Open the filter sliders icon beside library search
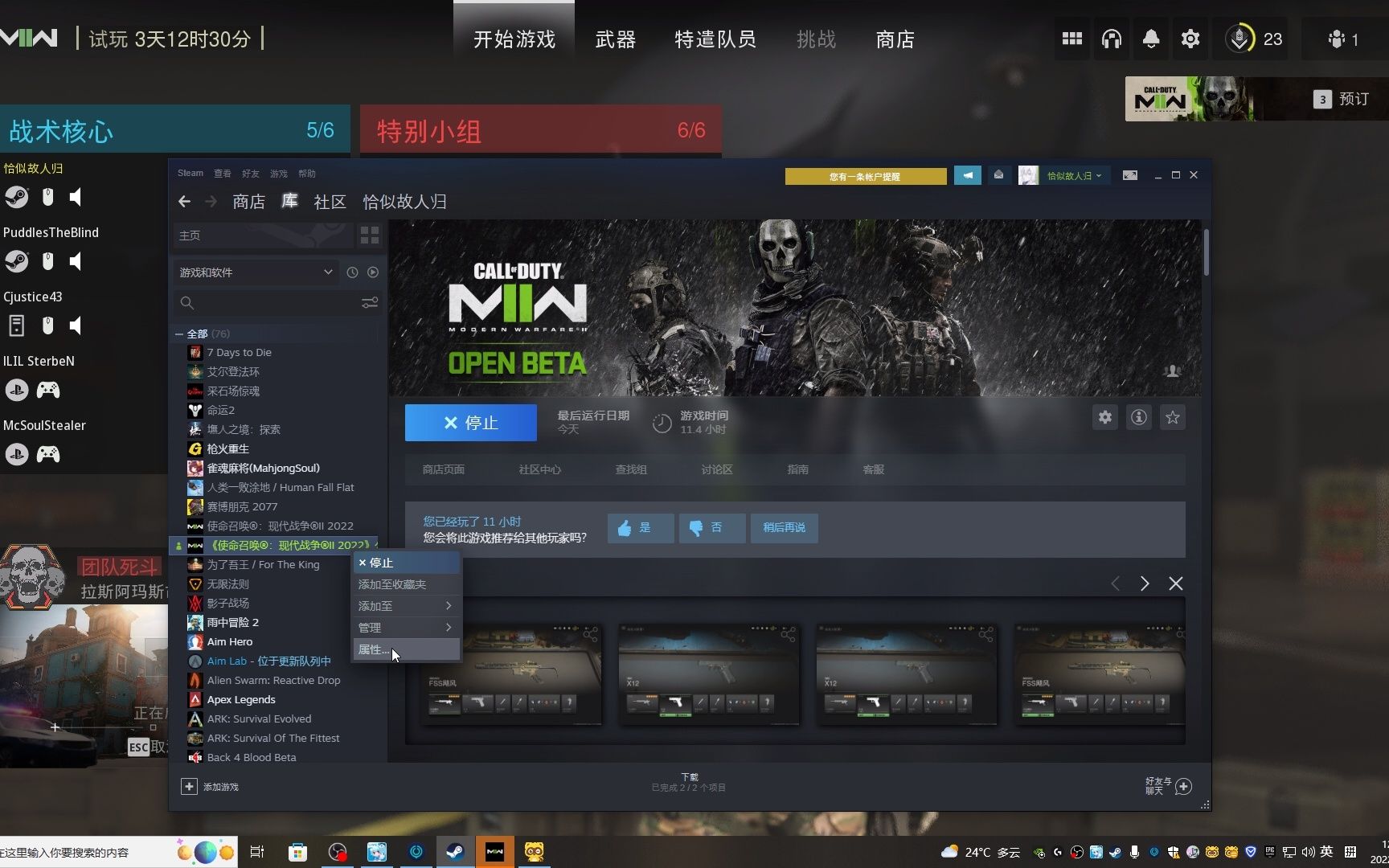 click(369, 303)
